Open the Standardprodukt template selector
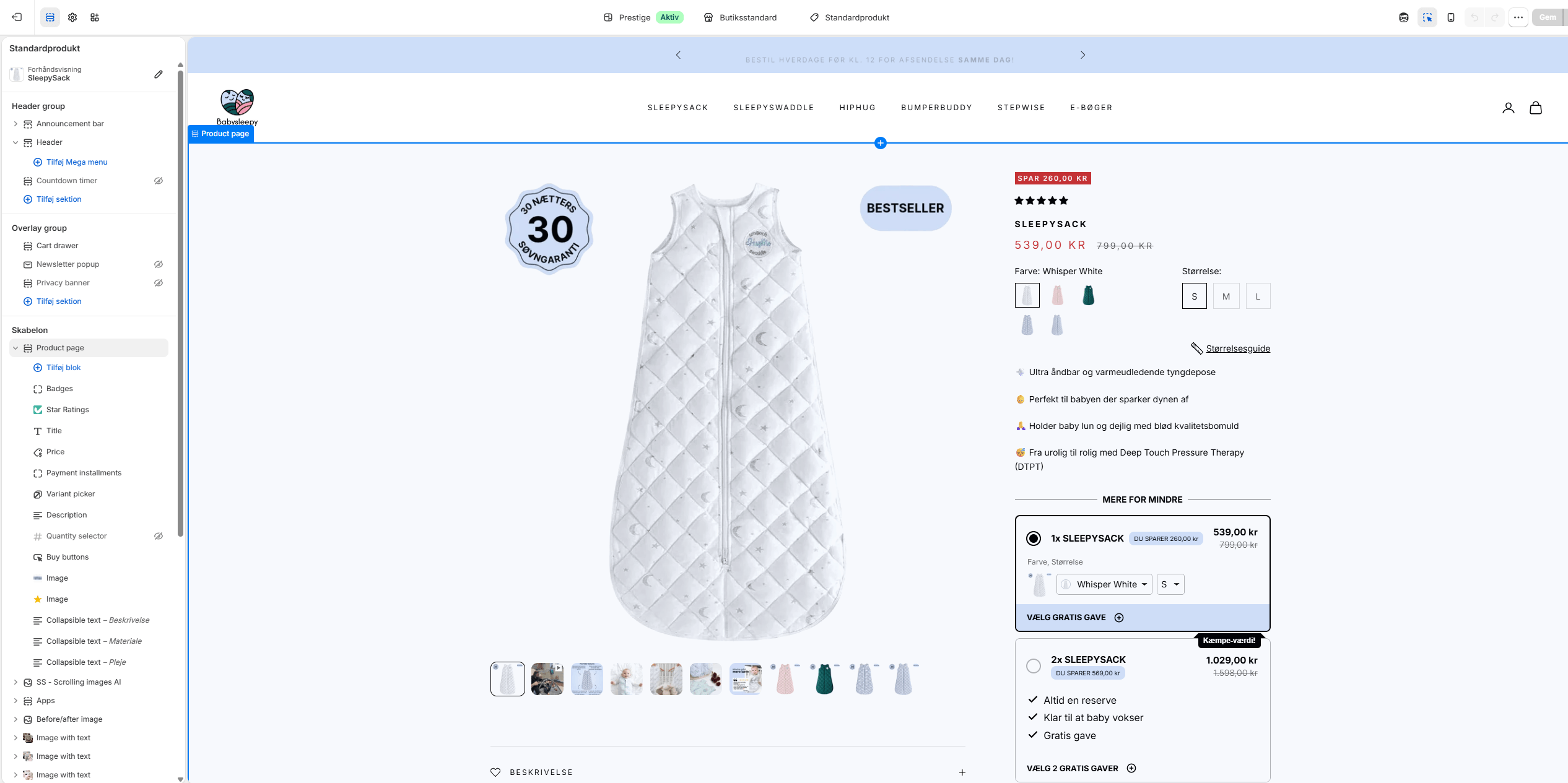Viewport: 1568px width, 783px height. [x=850, y=17]
